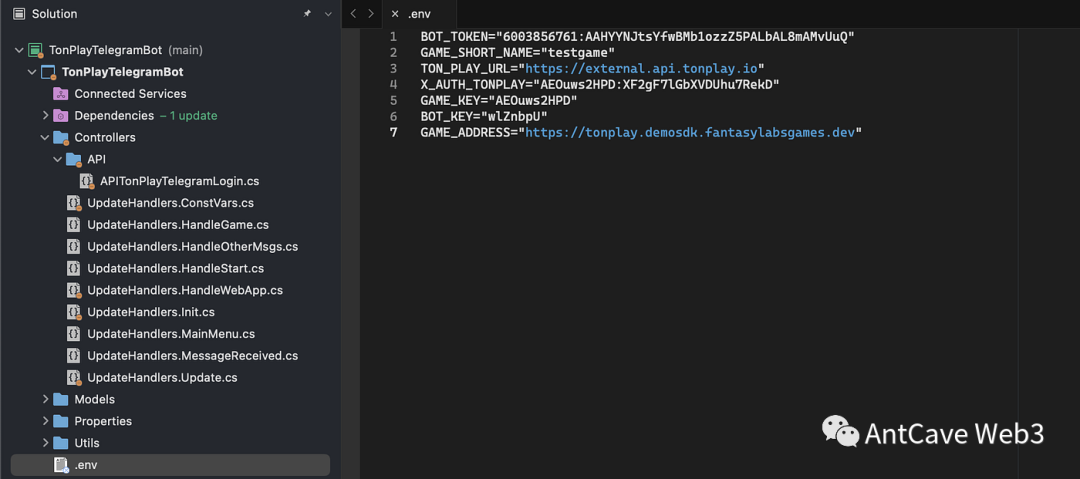Navigate forward with right arrow button
Image resolution: width=1080 pixels, height=479 pixels.
click(x=371, y=14)
